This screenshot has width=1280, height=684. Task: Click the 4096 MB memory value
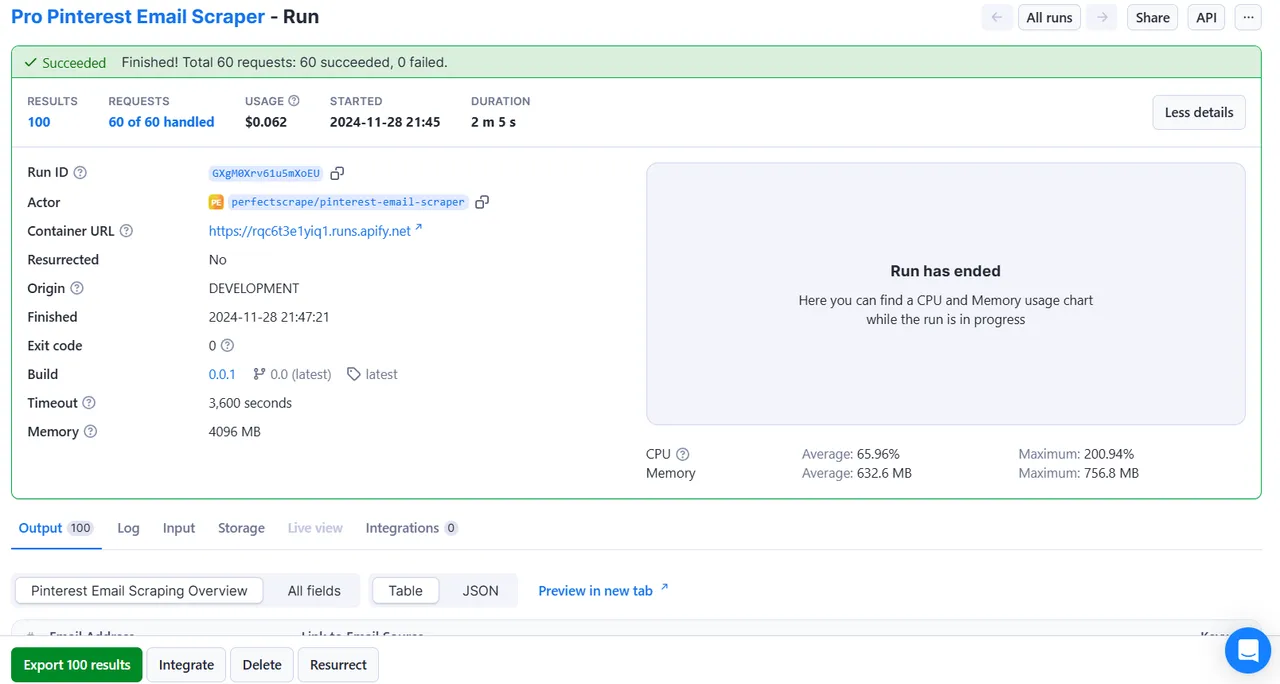click(x=235, y=432)
